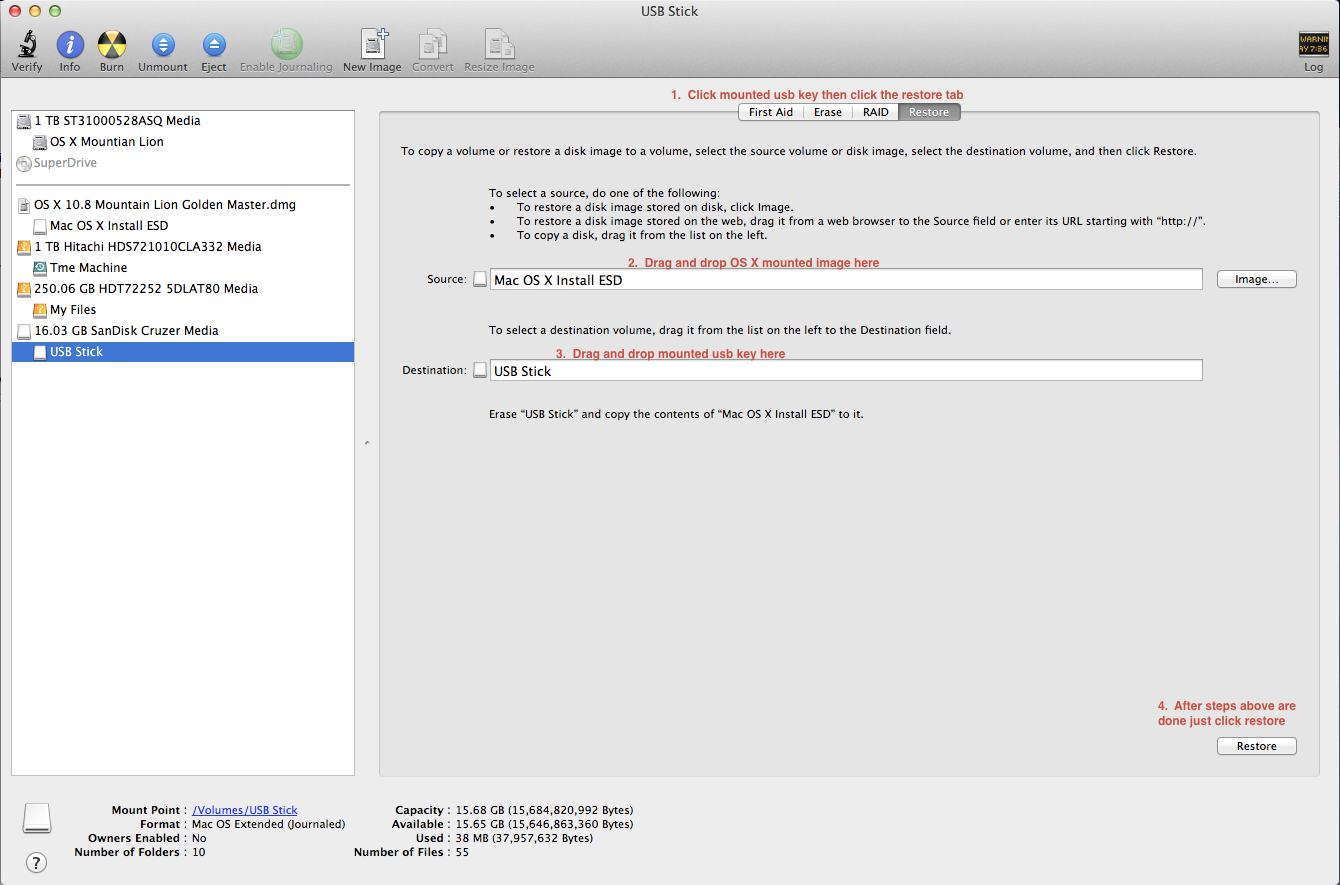Screen dimensions: 1340x885
Task: Select the My Files volume
Action: [183, 310]
